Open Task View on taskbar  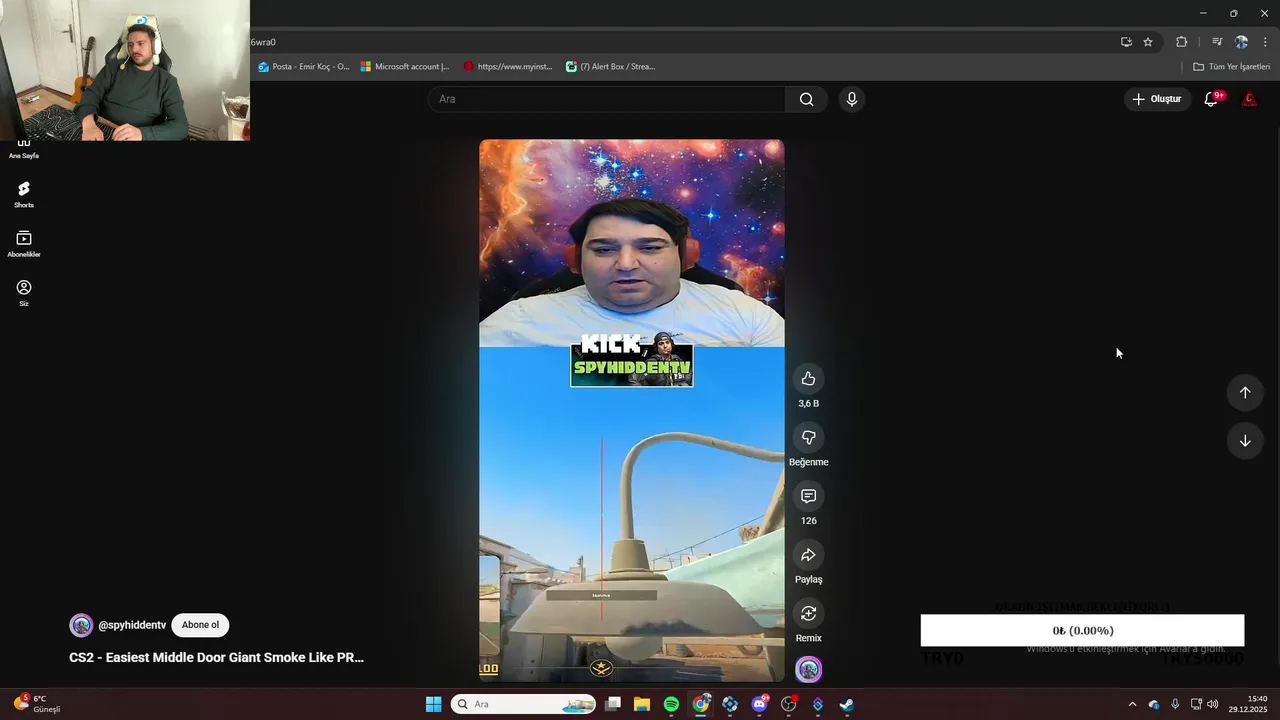[x=613, y=704]
